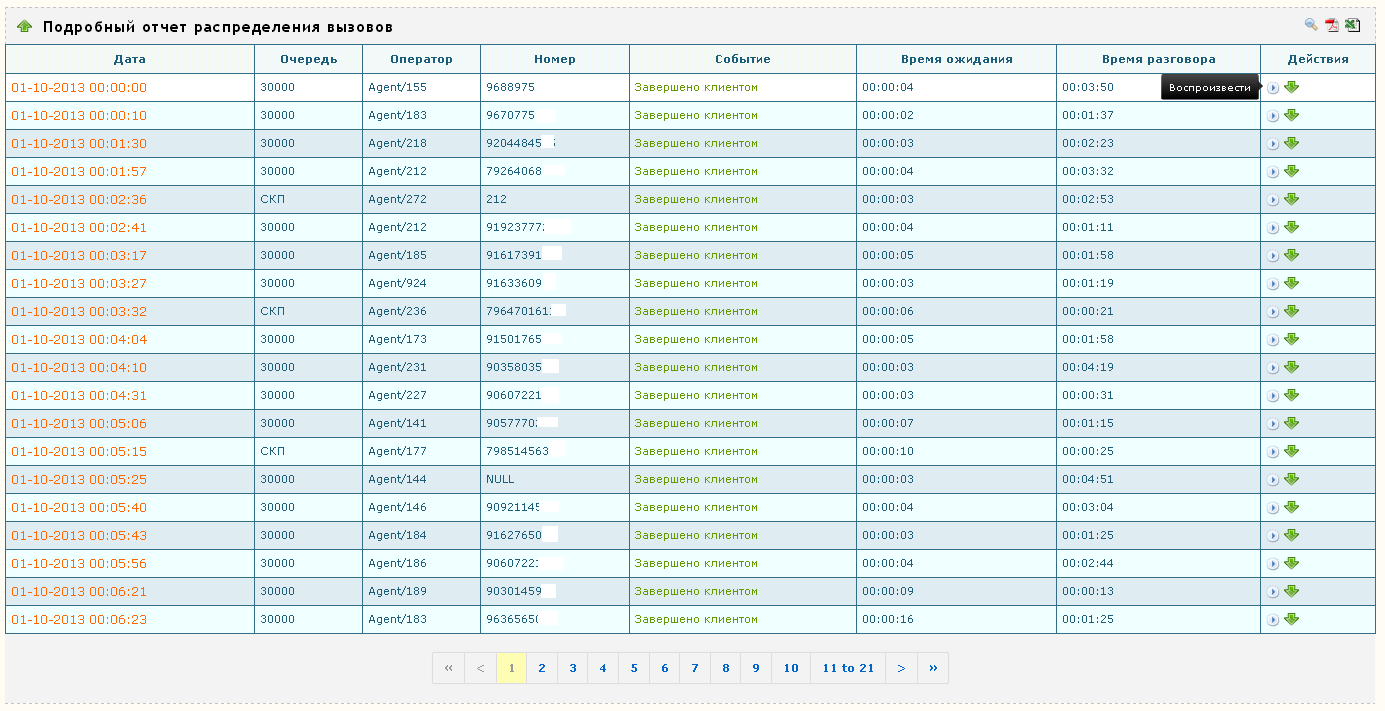
Task: Play recording for 01-10-2013 00:03:27 call
Action: click(x=1273, y=284)
